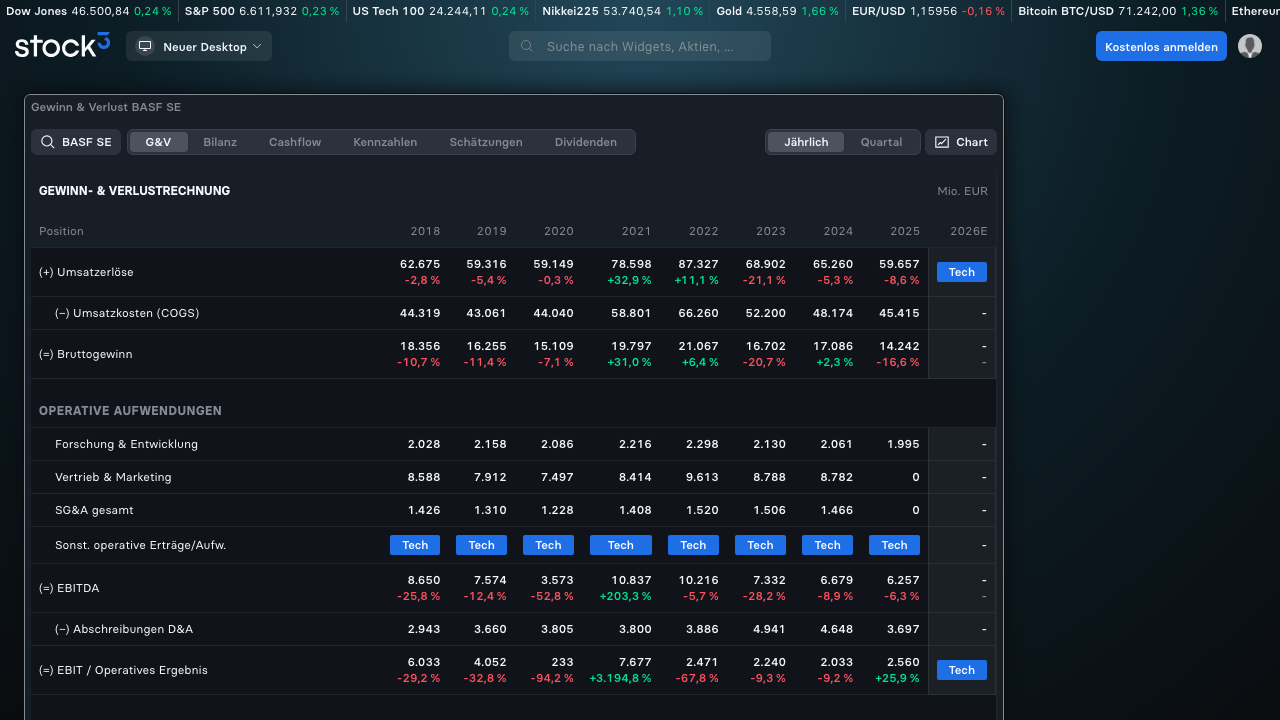Viewport: 1280px width, 720px height.
Task: Click the 2018 Tech button in Sonst. operative Erträge row
Action: [x=415, y=545]
